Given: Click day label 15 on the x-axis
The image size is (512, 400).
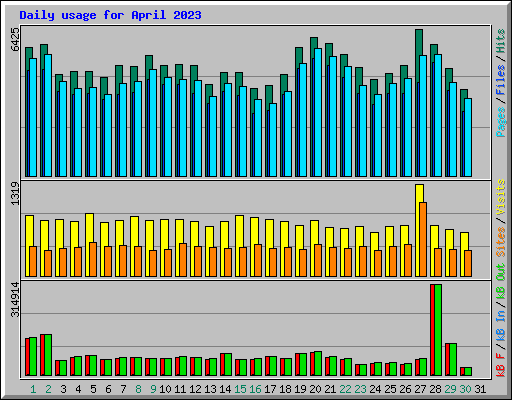Looking at the screenshot, I should tap(240, 389).
